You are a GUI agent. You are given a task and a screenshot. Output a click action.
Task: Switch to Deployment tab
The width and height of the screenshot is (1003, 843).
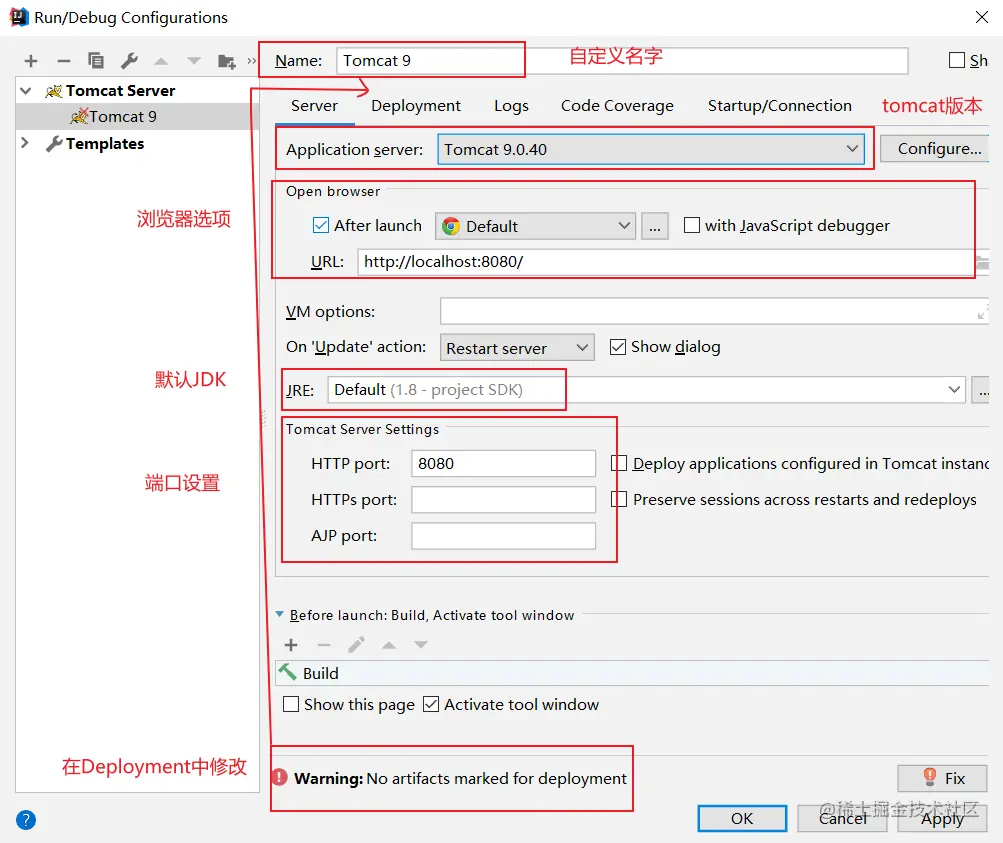[416, 106]
